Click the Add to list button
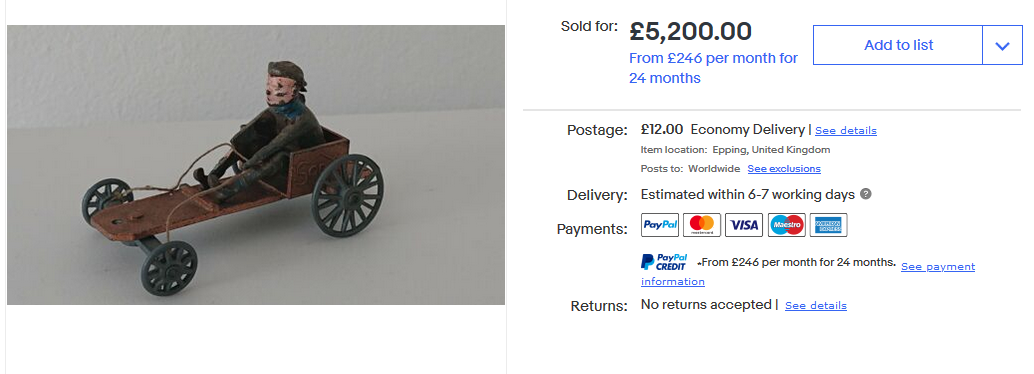This screenshot has width=1034, height=374. pos(898,45)
